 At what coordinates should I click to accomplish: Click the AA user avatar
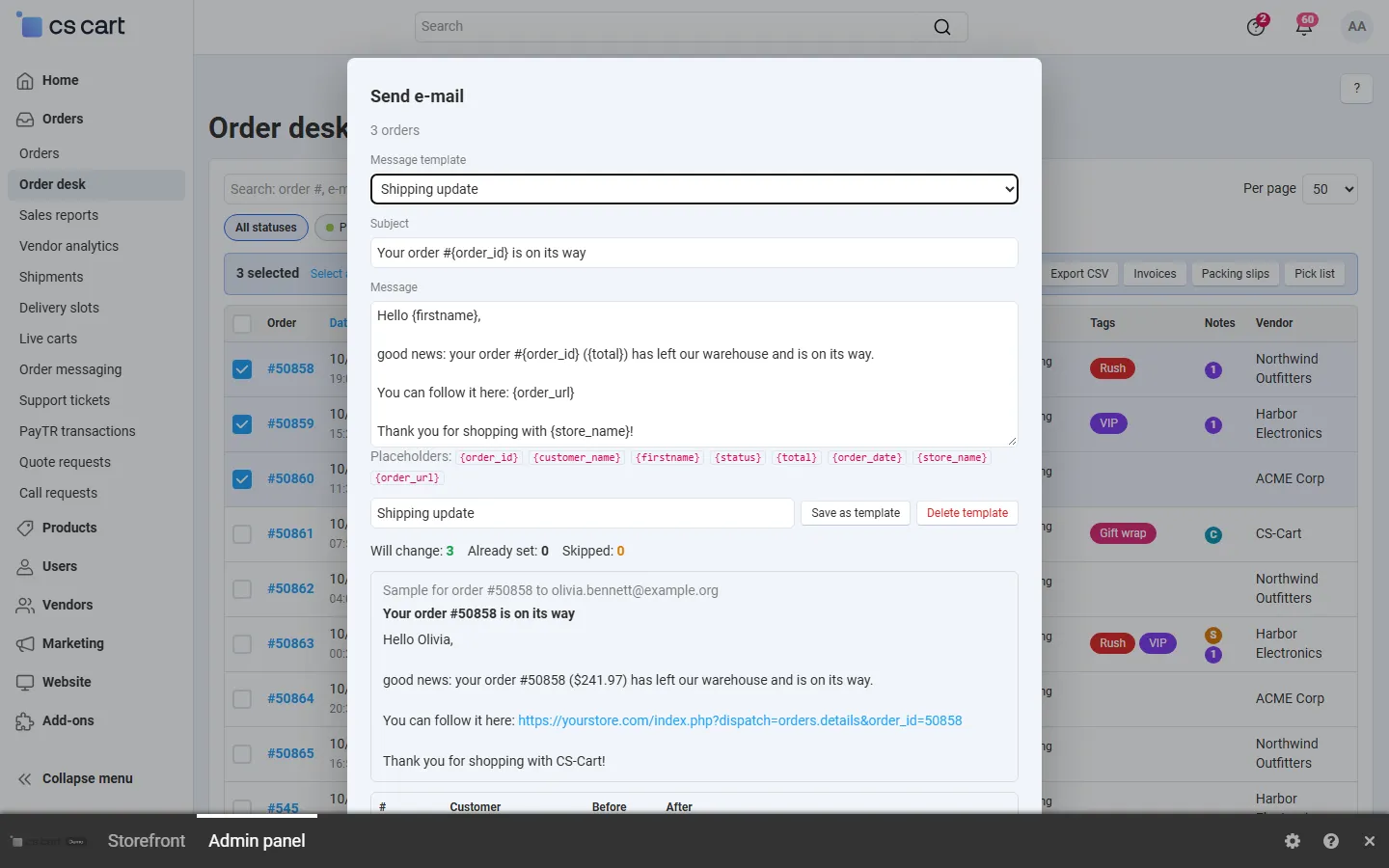pos(1357,27)
